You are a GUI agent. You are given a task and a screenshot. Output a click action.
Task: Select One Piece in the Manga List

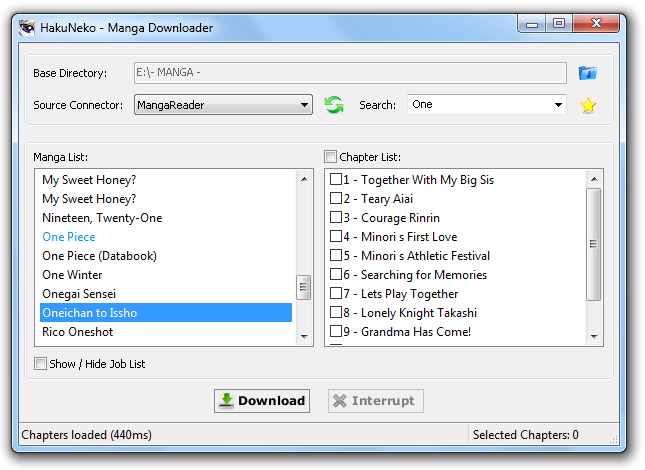click(69, 237)
